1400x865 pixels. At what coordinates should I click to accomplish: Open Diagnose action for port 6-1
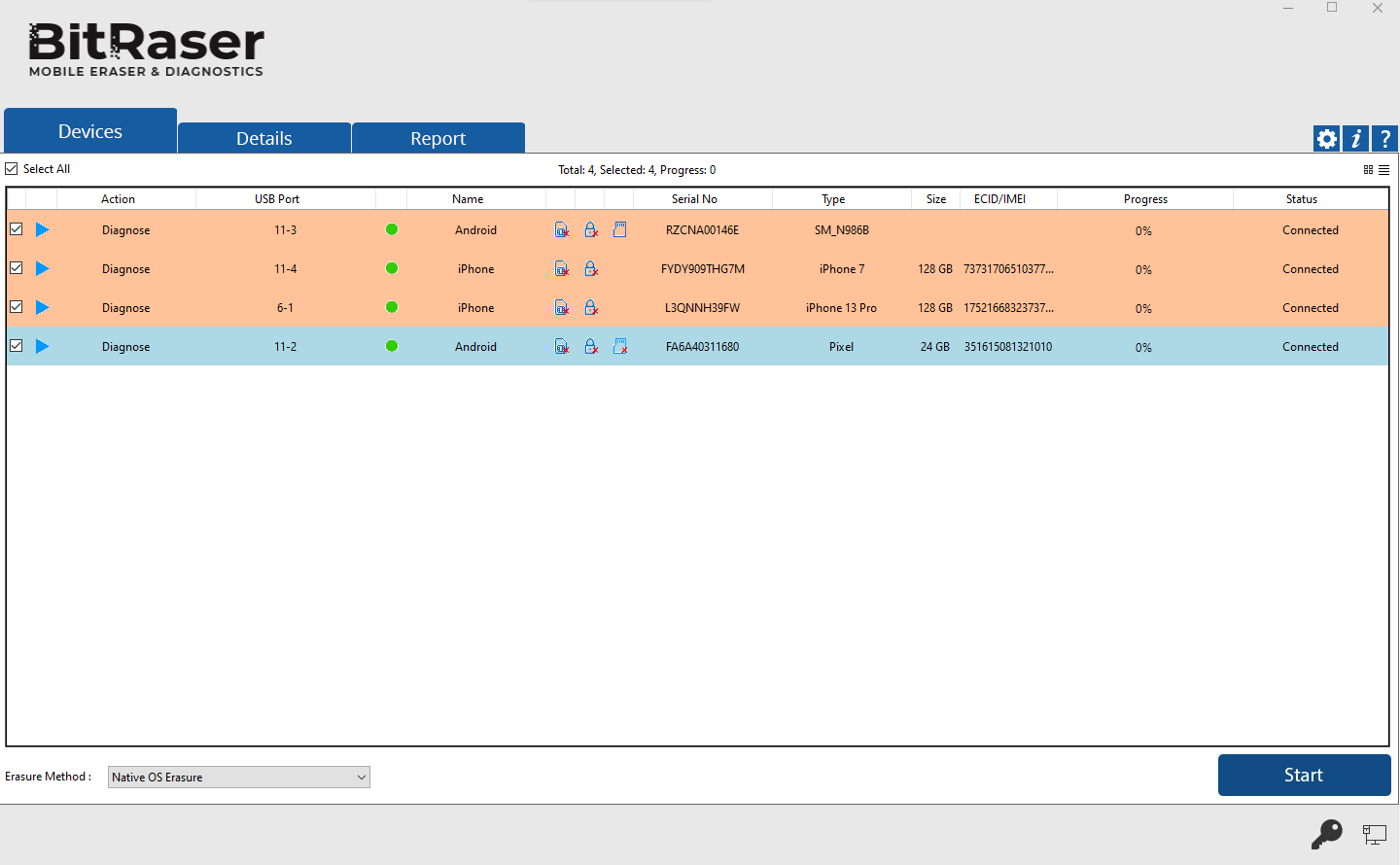pyautogui.click(x=126, y=308)
